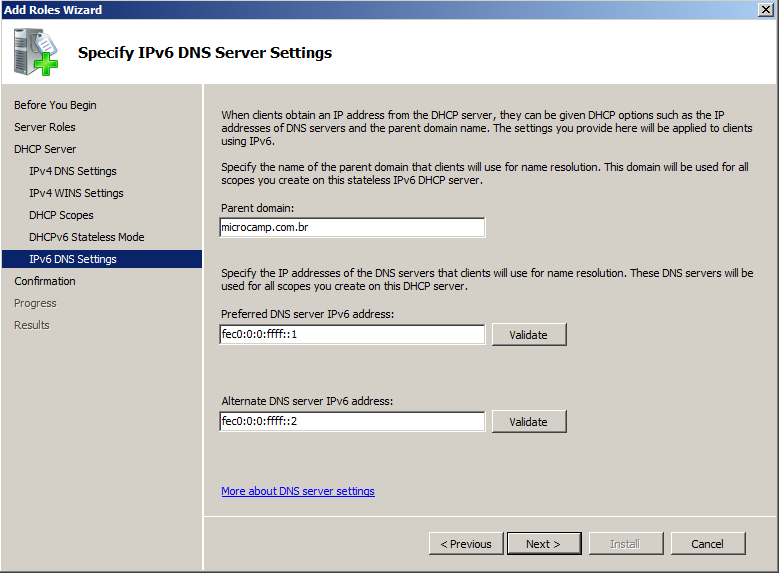
Task: Focus the Alternate DNS server IPv6 address field
Action: pyautogui.click(x=352, y=421)
